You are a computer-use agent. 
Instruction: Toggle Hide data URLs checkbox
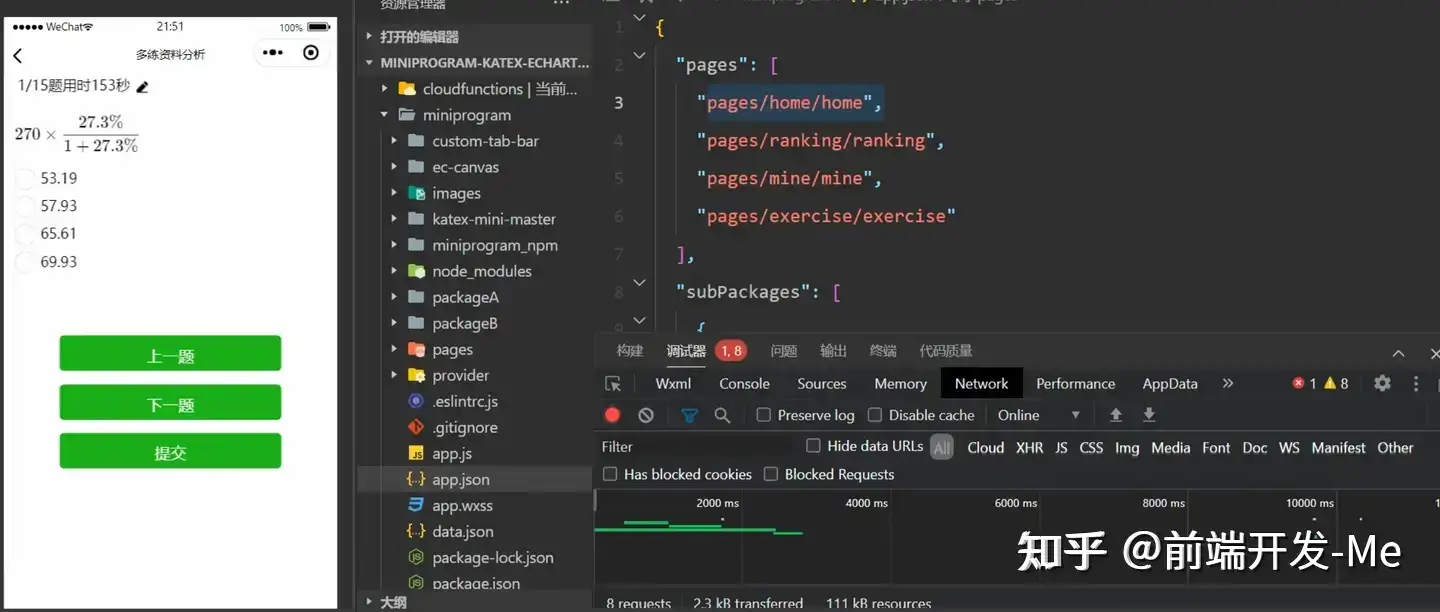point(813,446)
